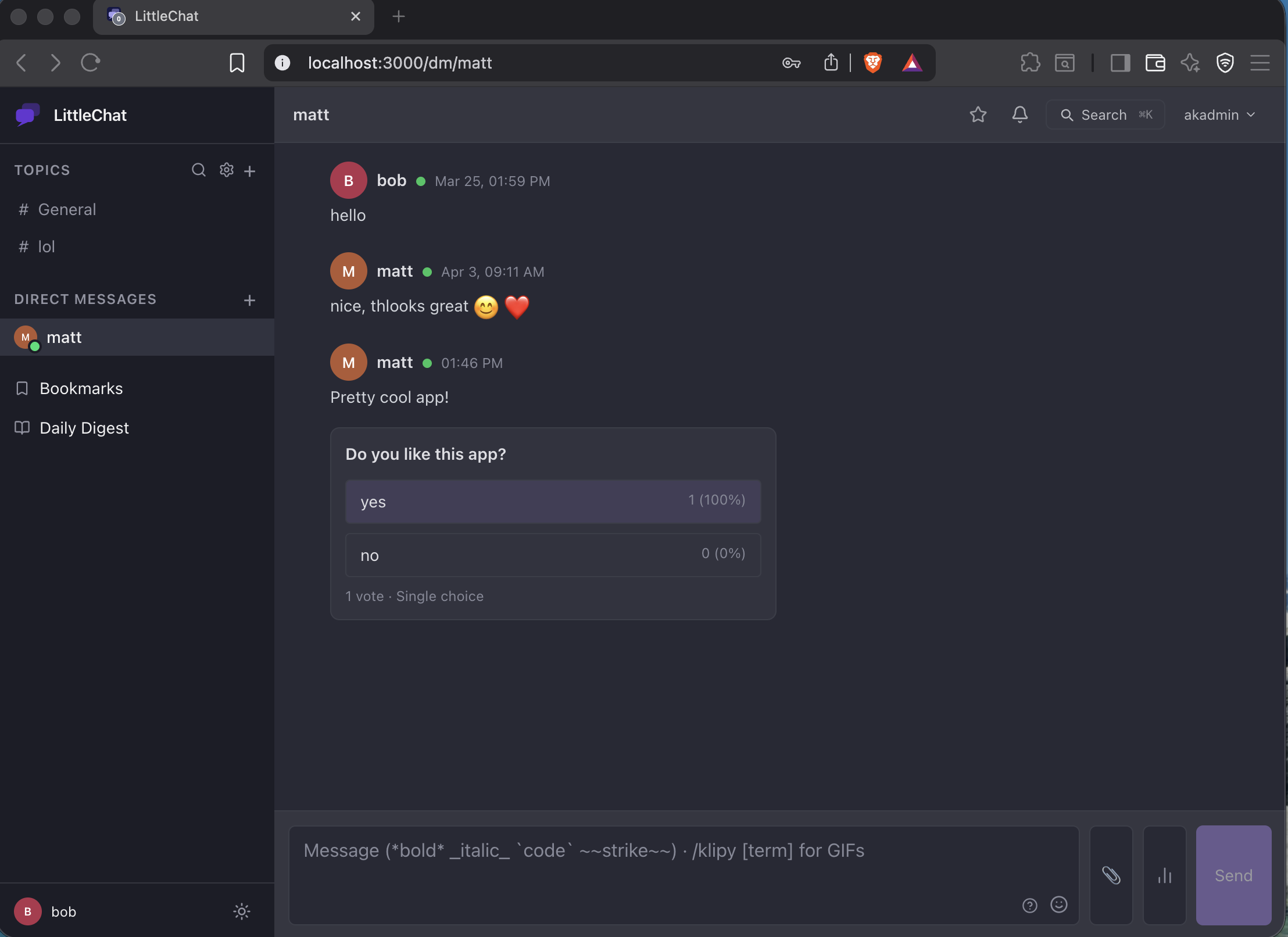Open topic settings with the gear icon
The height and width of the screenshot is (937, 1288).
click(226, 170)
